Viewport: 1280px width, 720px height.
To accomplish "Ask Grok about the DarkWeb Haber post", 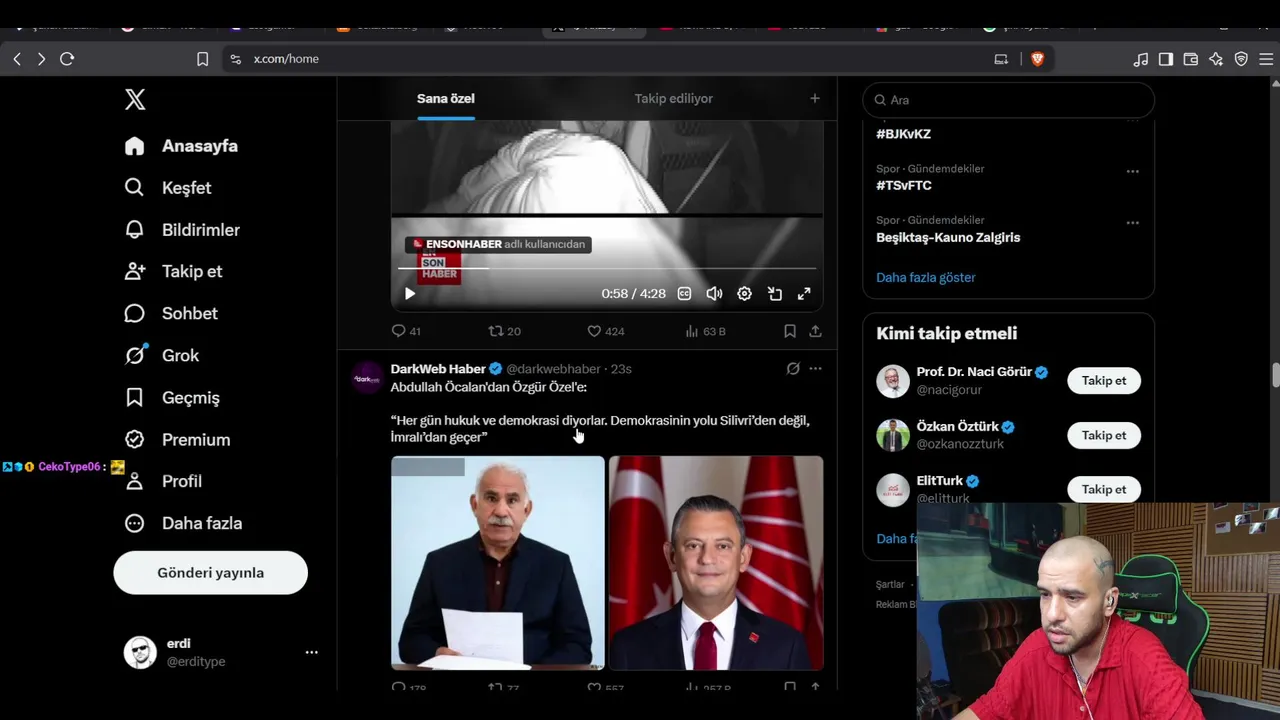I will [793, 369].
